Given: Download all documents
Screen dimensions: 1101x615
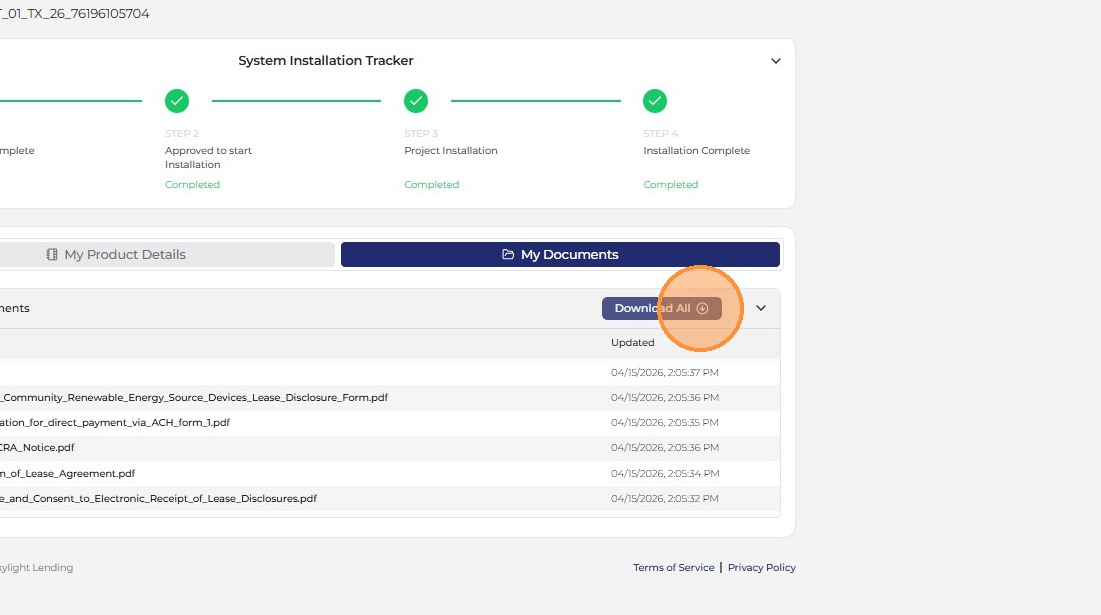Looking at the screenshot, I should 661,308.
